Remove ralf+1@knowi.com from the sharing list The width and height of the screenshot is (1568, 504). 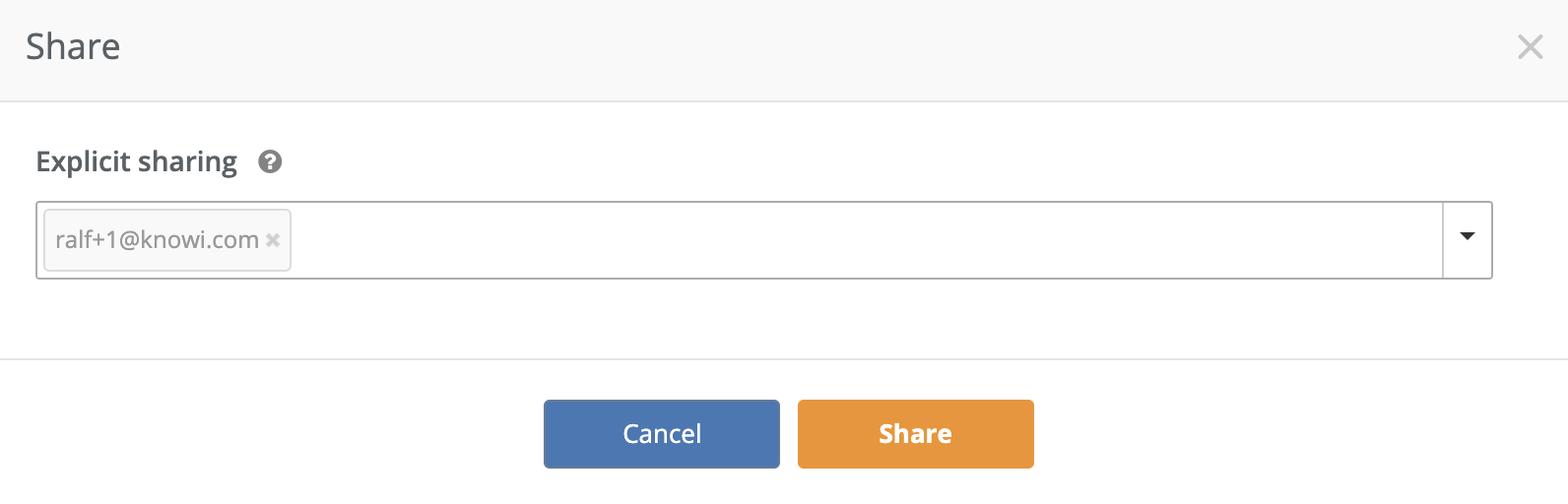(x=273, y=240)
